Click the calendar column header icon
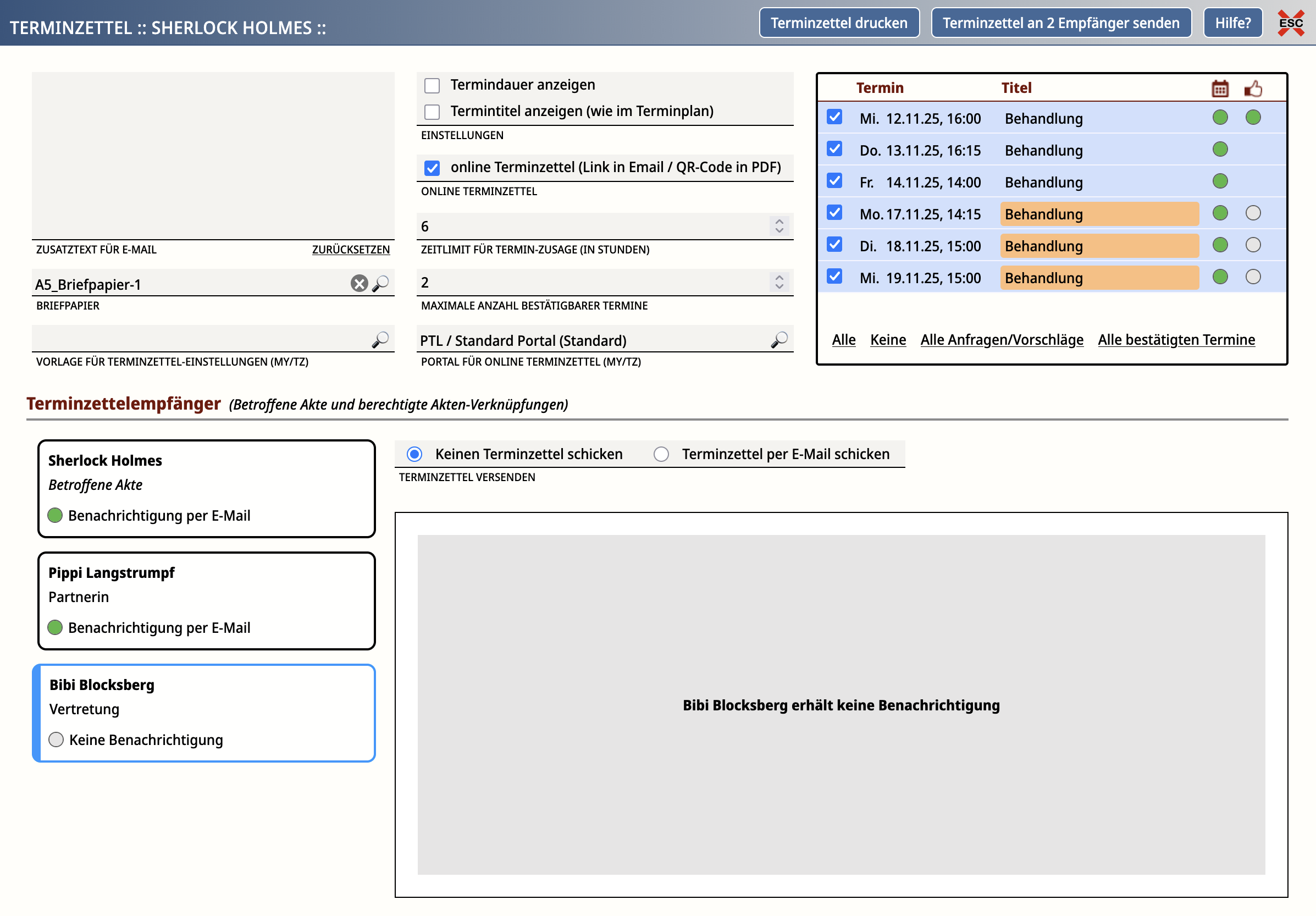Viewport: 1316px width, 916px height. pyautogui.click(x=1220, y=89)
